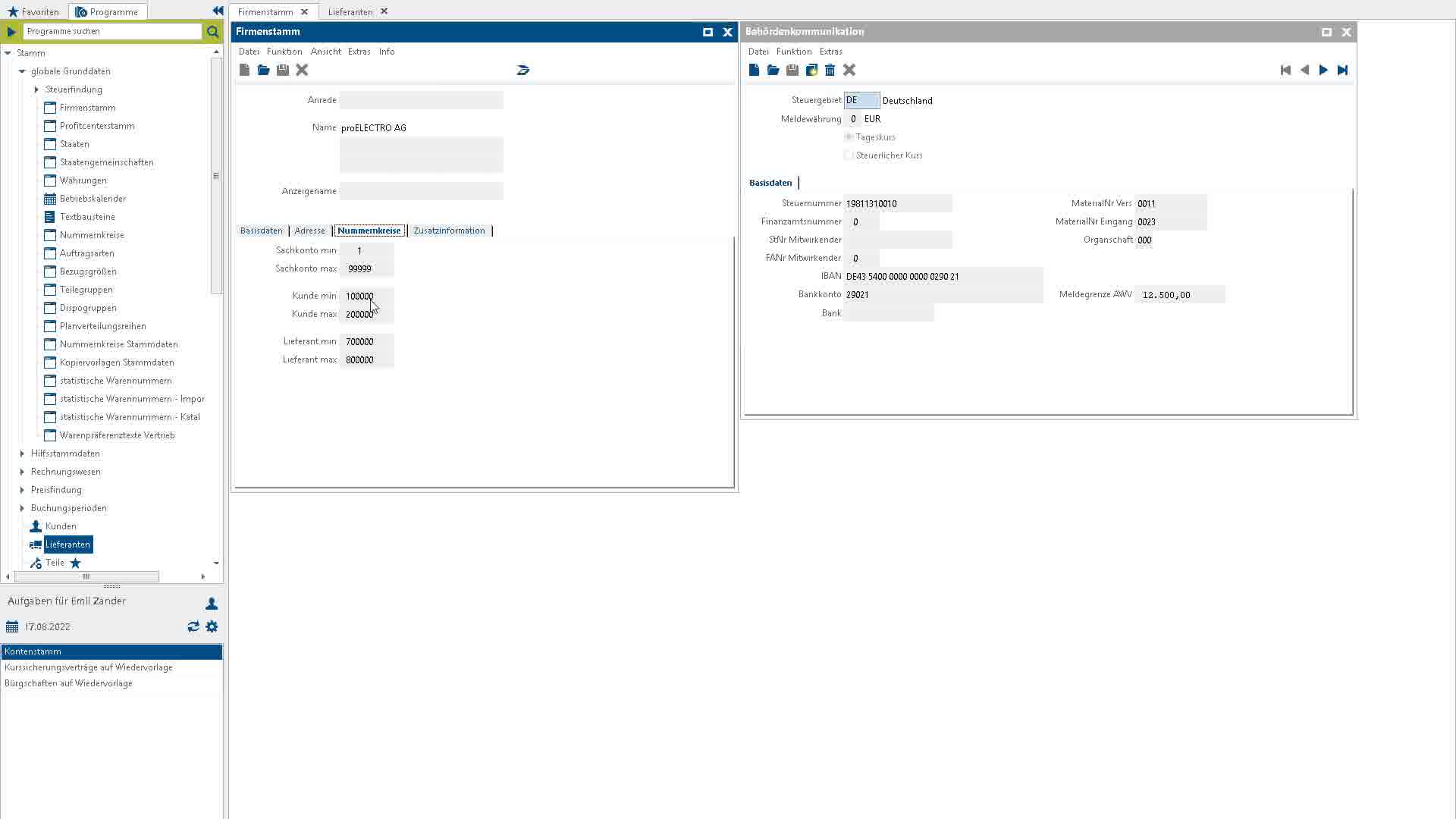This screenshot has height=819, width=1456.
Task: Click the cancel X icon in Behördenkommunikation toolbar
Action: coord(849,70)
